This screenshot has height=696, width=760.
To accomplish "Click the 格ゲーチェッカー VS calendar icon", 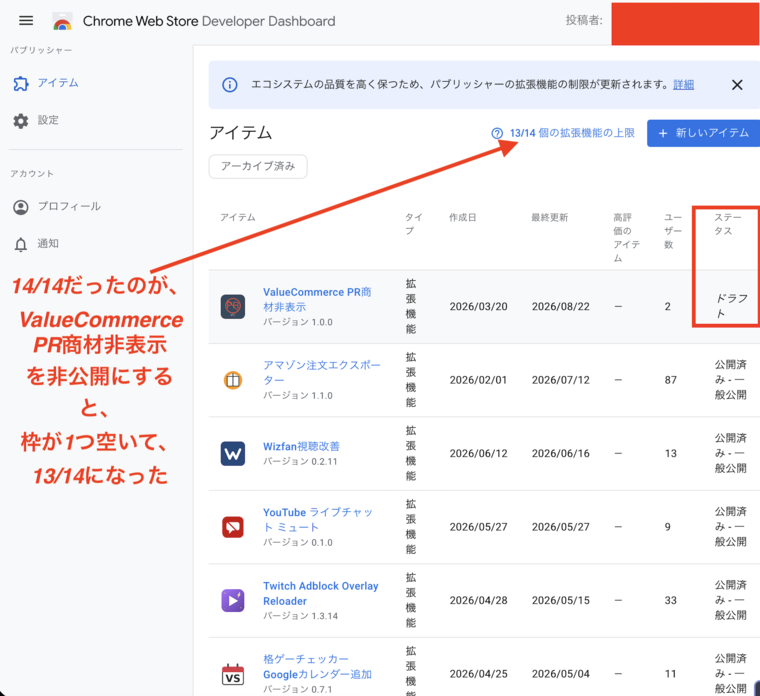I will coord(233,674).
